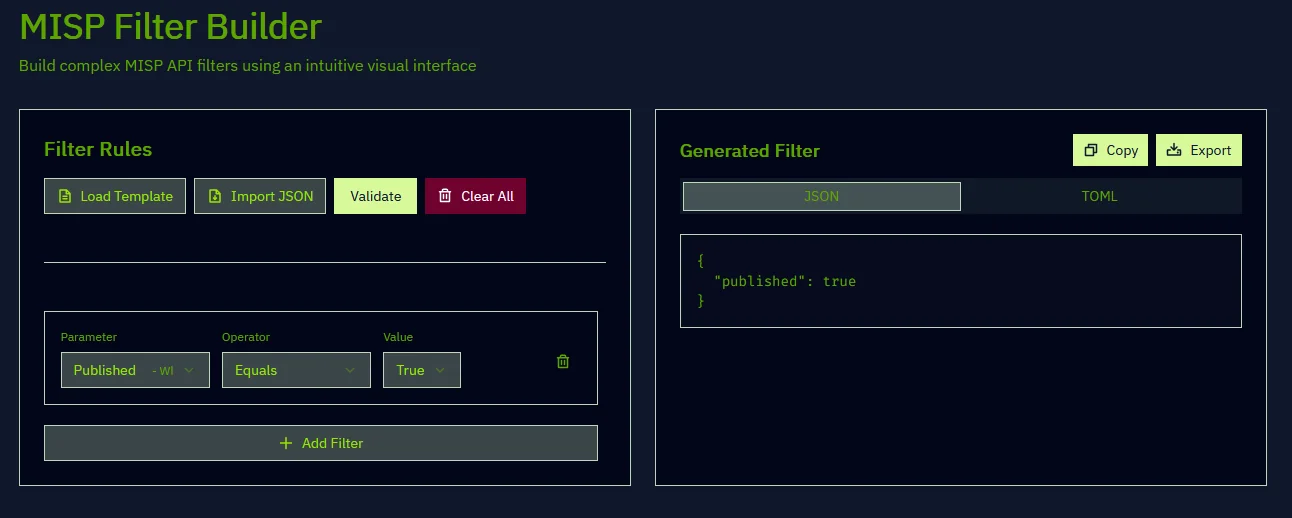Click the Filter Rules heading

98,149
